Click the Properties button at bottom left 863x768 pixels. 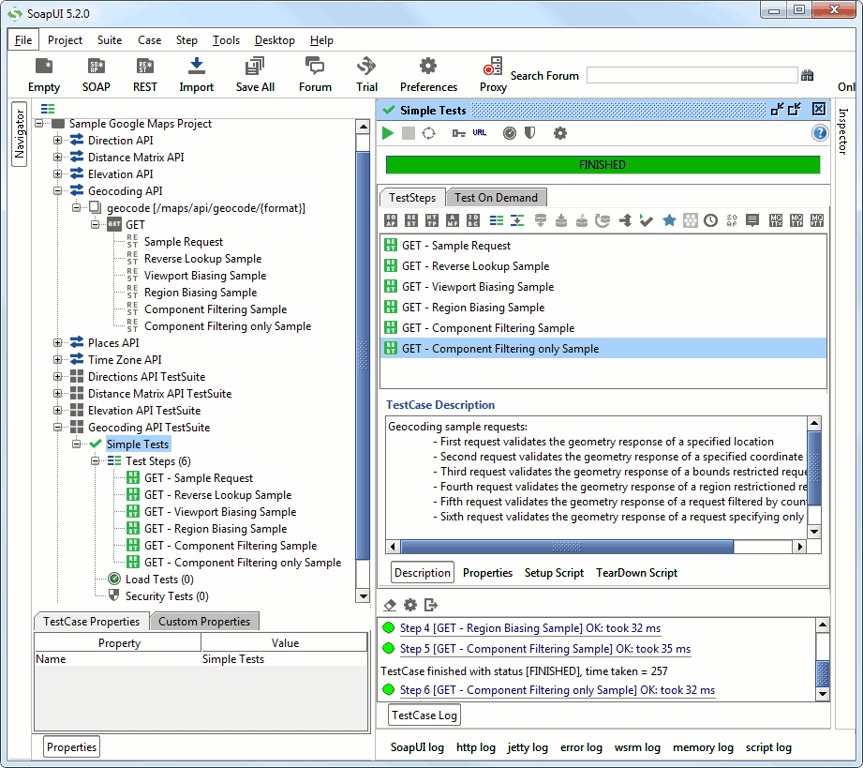(x=72, y=747)
